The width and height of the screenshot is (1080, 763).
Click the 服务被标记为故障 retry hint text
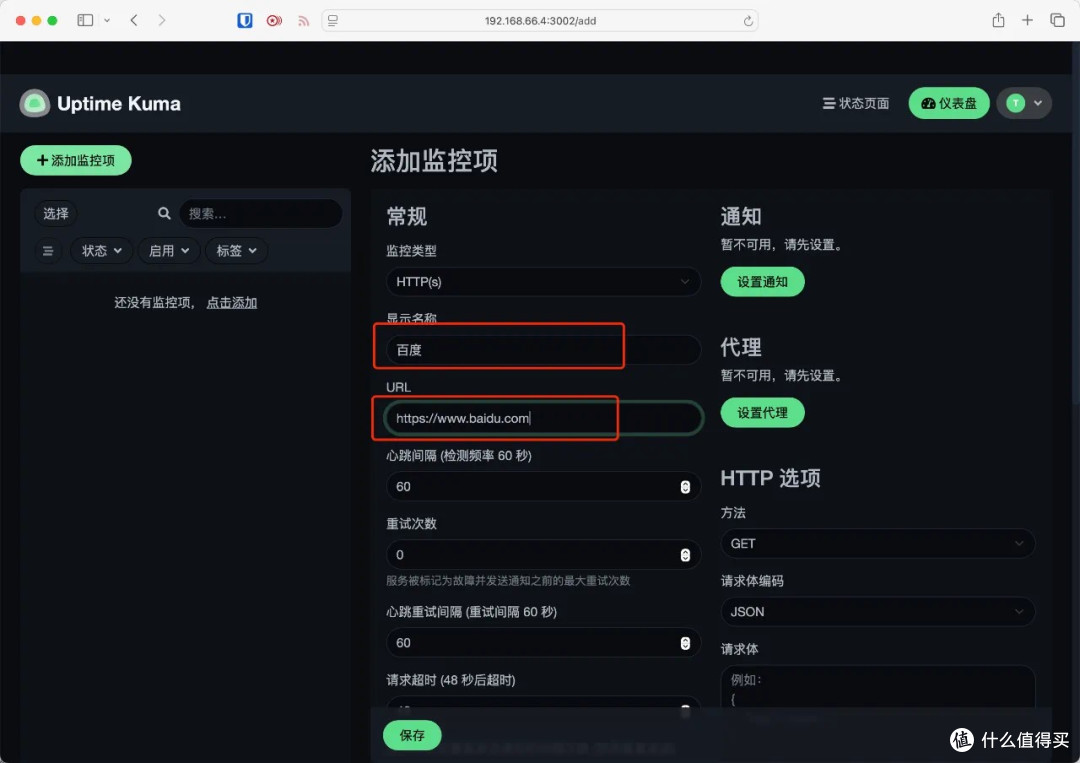click(508, 581)
